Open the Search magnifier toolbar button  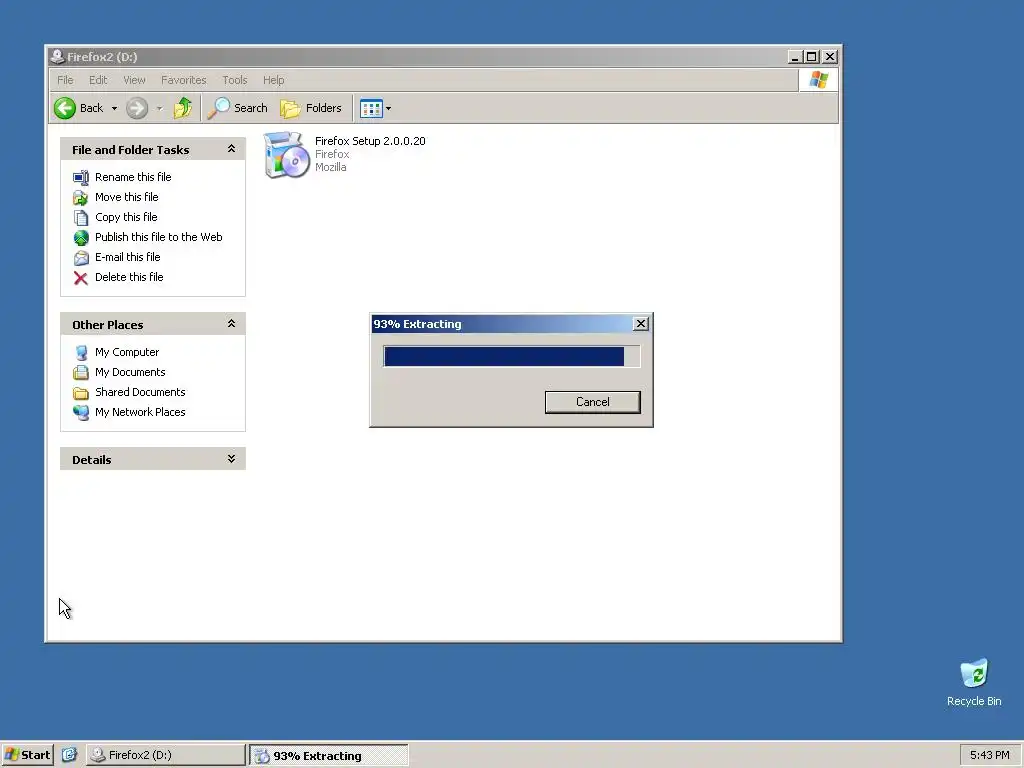238,108
